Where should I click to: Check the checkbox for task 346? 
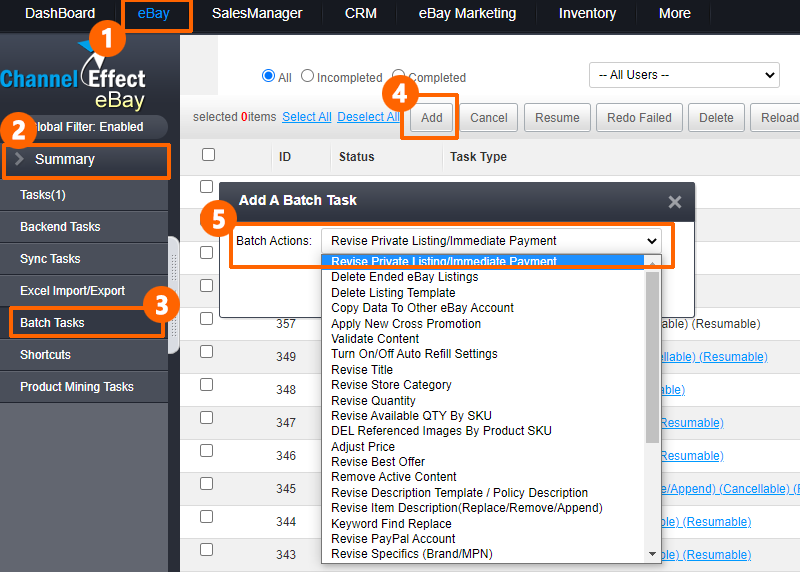206,451
